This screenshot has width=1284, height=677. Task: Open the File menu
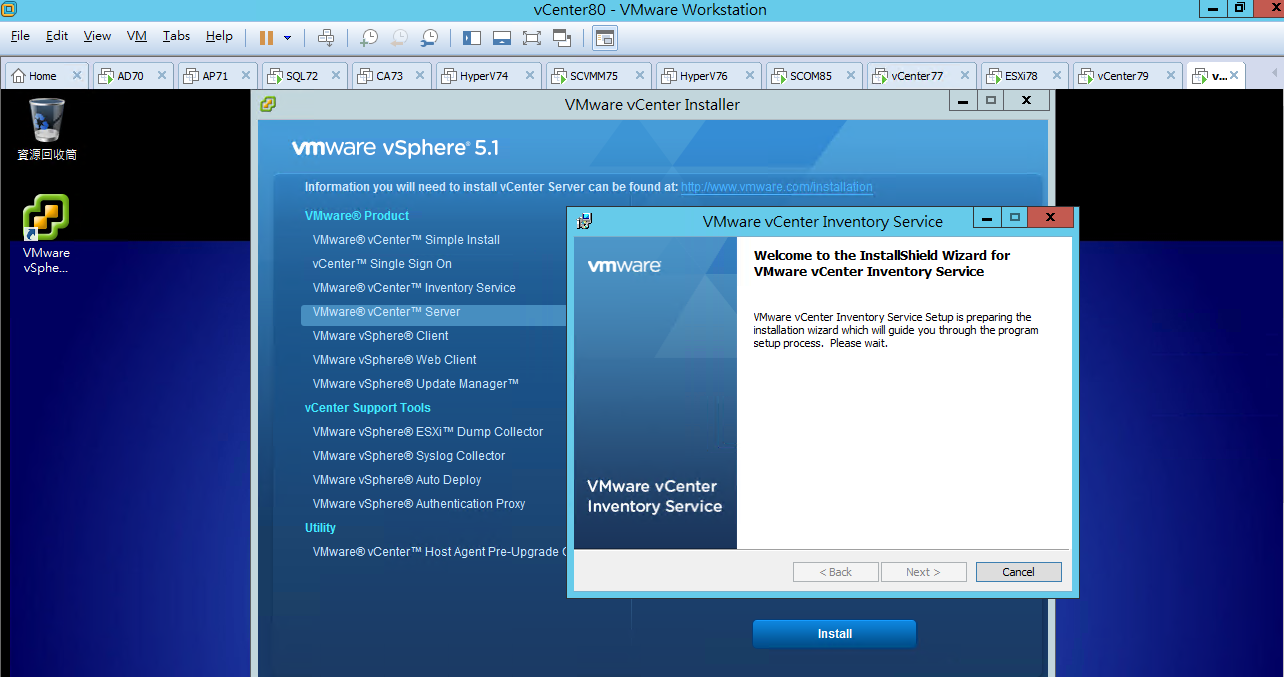tap(20, 36)
